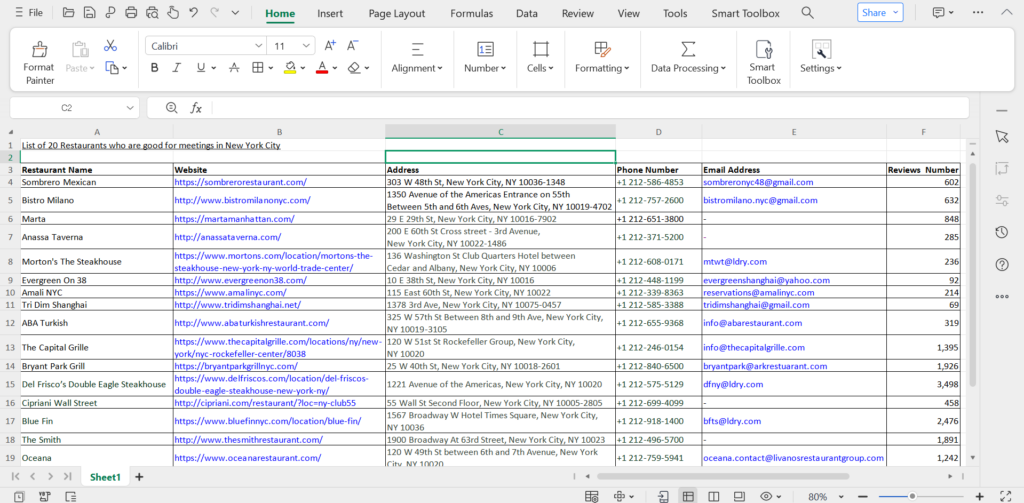Open the history clock icon in sidebar
Image resolution: width=1024 pixels, height=503 pixels.
(x=1002, y=233)
